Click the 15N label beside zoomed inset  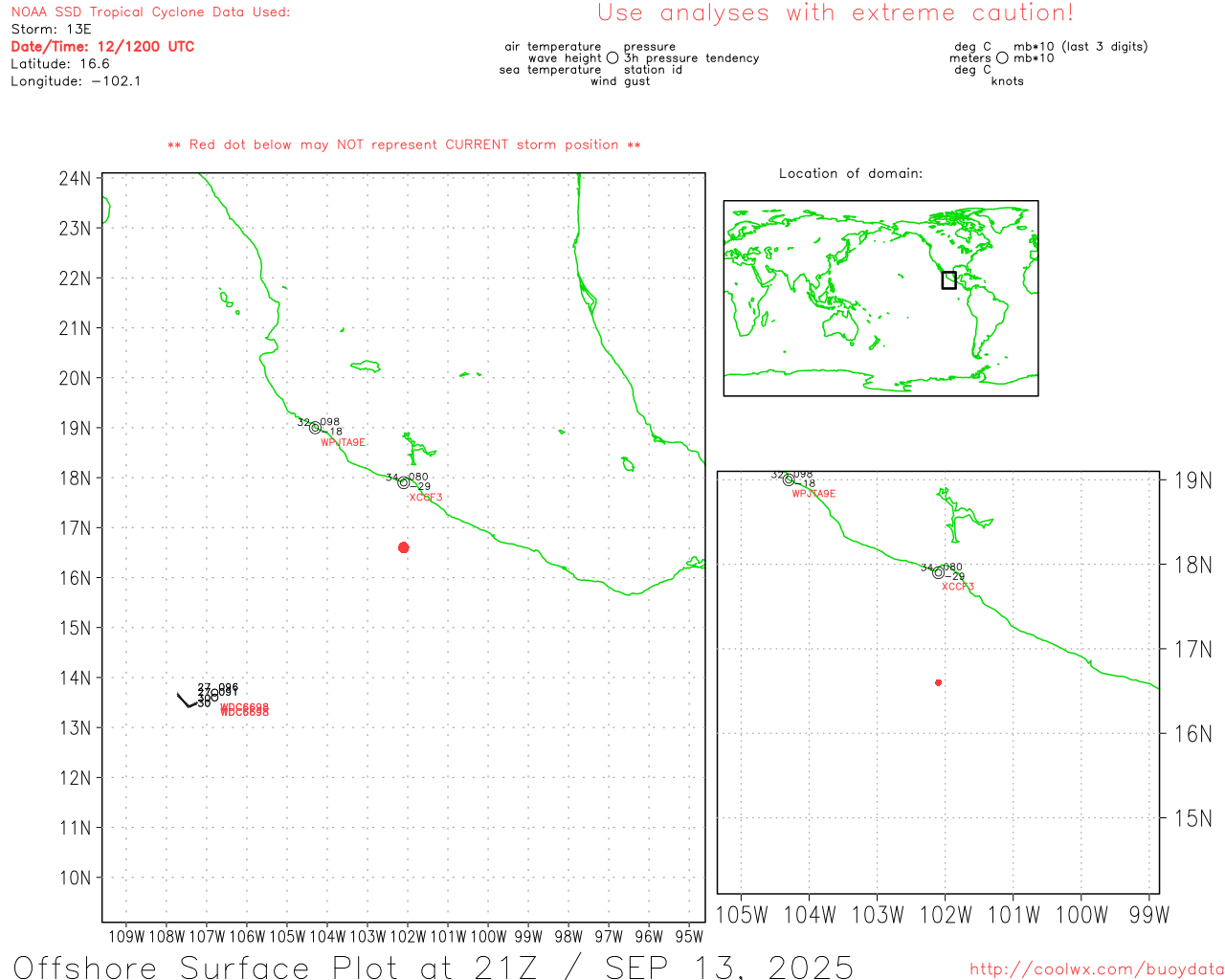1193,818
